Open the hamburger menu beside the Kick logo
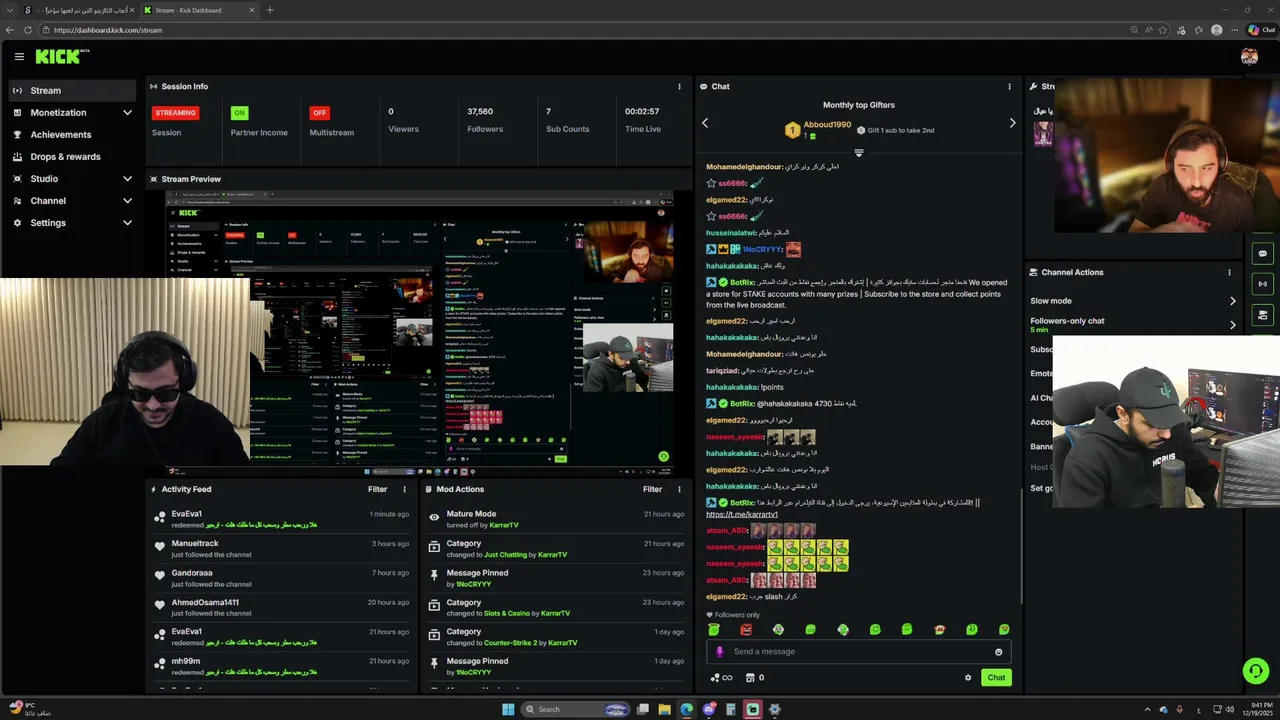This screenshot has height=720, width=1280. [19, 57]
